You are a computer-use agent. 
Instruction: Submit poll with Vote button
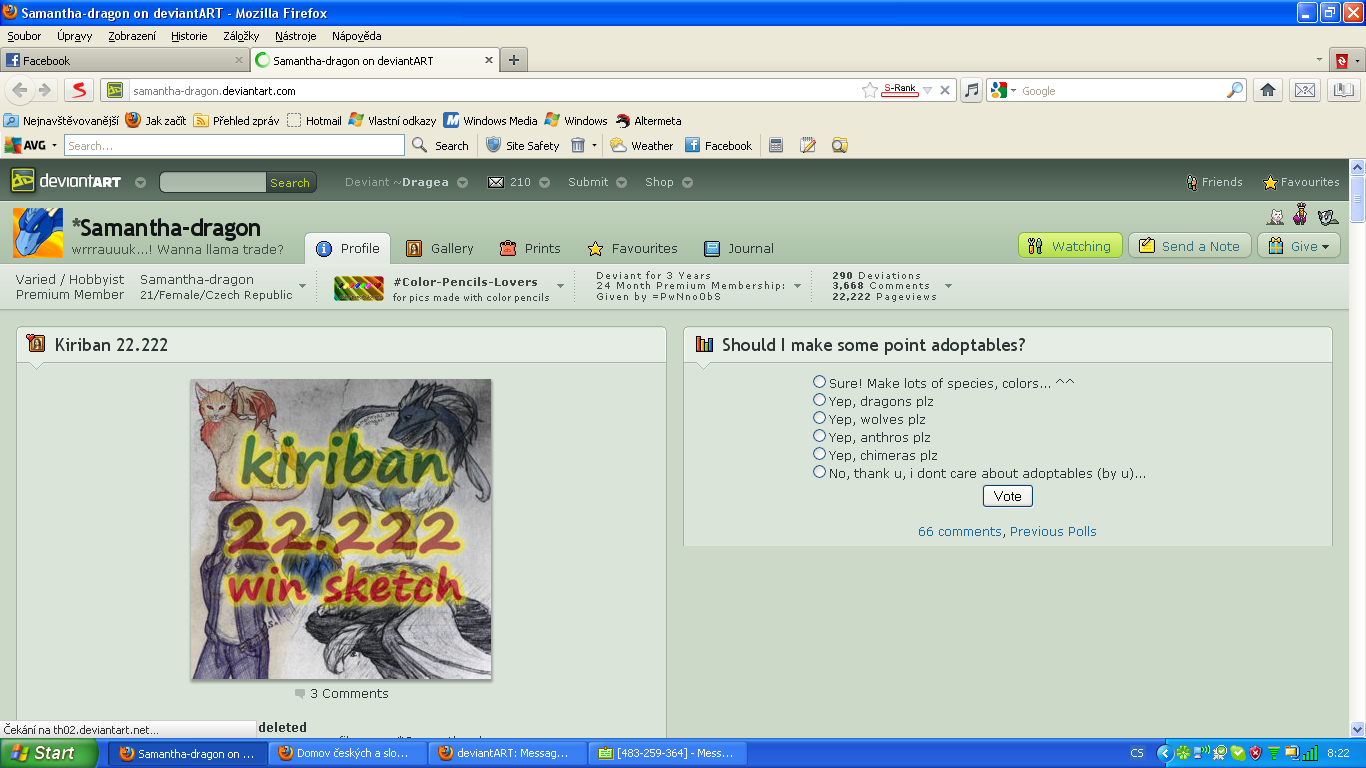point(1008,496)
